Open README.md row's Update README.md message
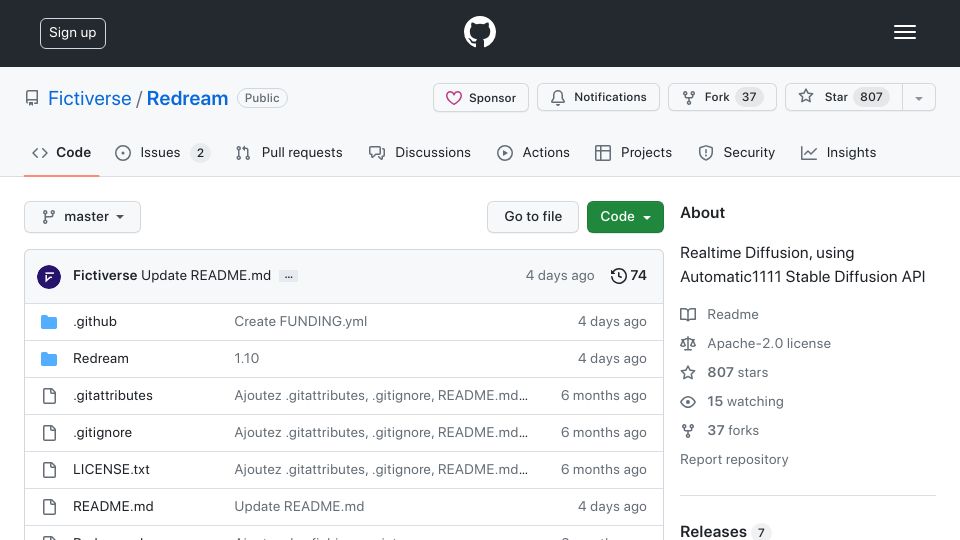This screenshot has height=540, width=960. point(299,506)
